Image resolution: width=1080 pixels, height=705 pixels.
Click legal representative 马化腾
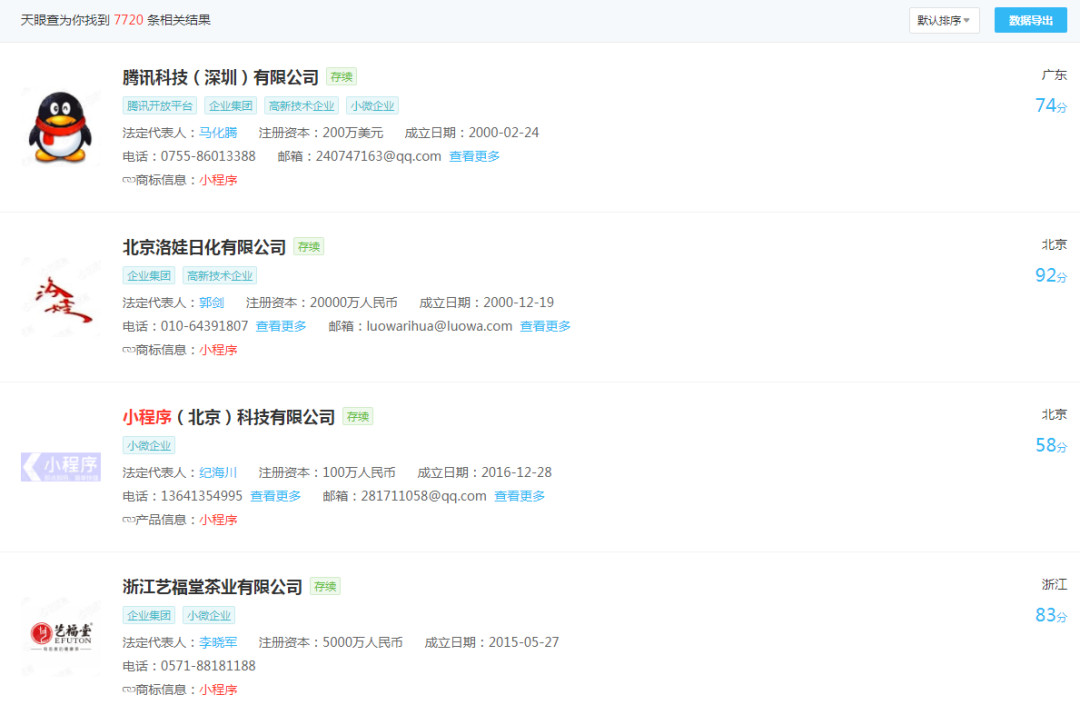click(218, 133)
